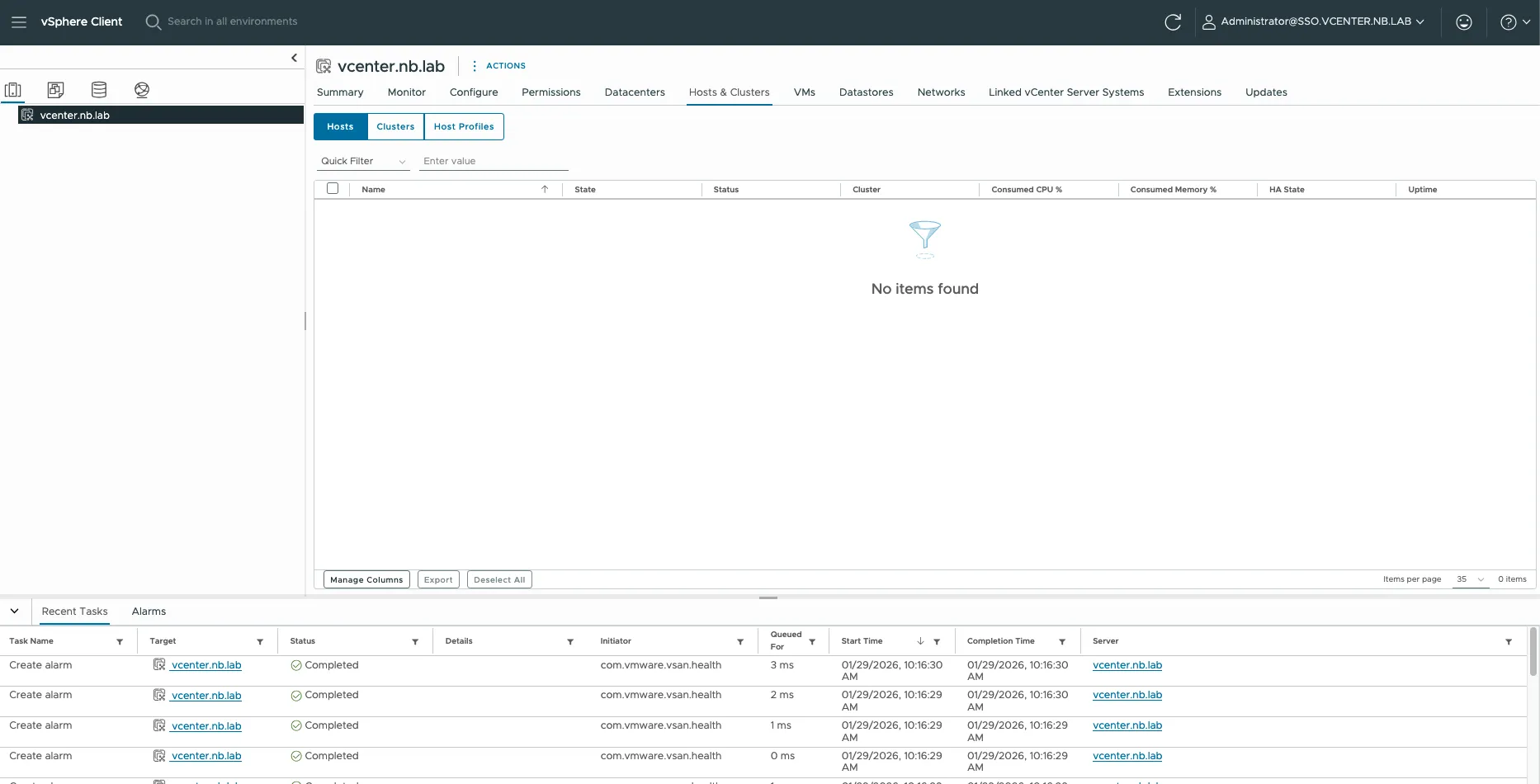Open Linked vCenter Server Systems tab
1540x784 pixels.
pyautogui.click(x=1066, y=92)
